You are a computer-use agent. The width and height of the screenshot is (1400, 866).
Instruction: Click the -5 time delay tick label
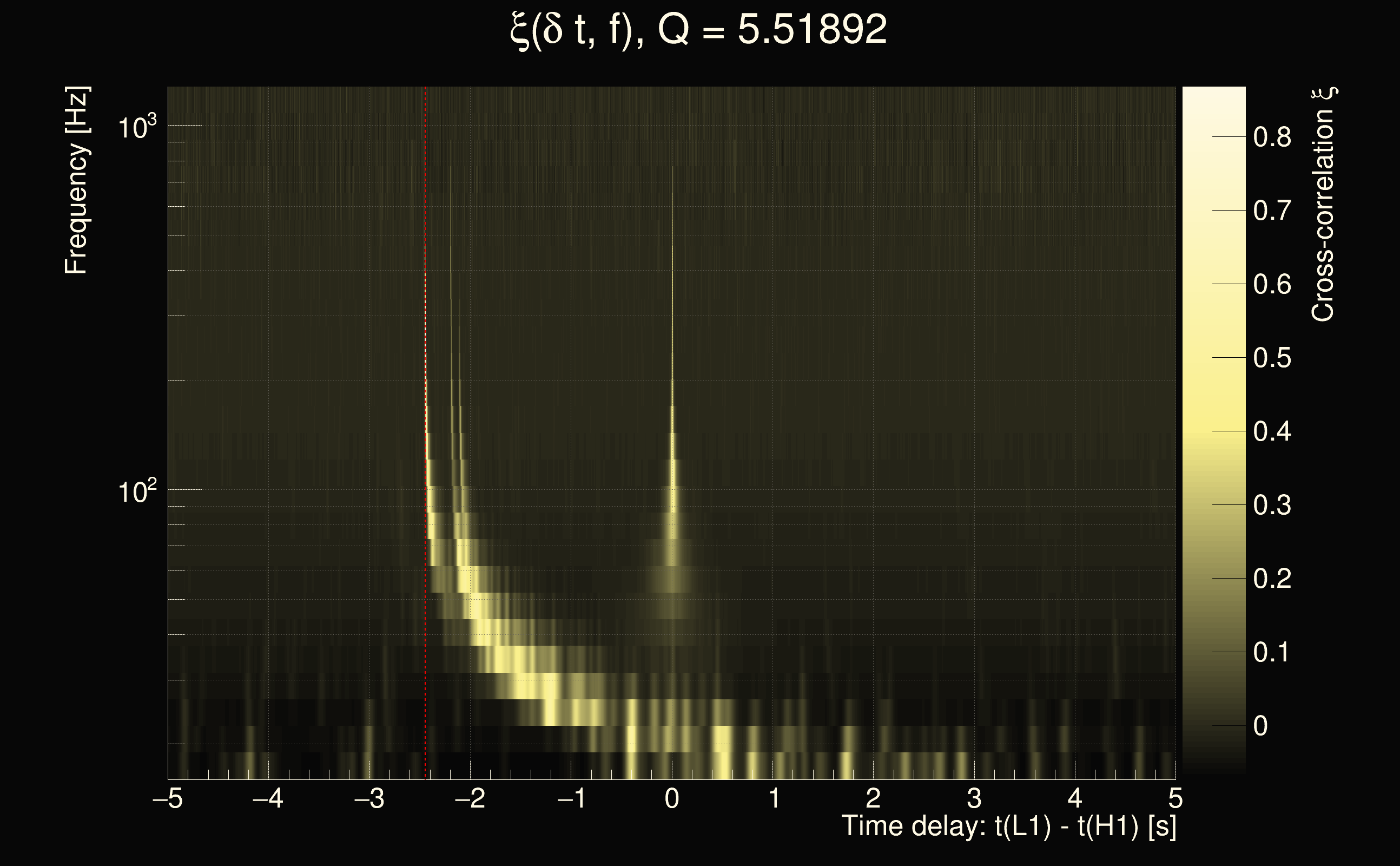click(x=168, y=798)
